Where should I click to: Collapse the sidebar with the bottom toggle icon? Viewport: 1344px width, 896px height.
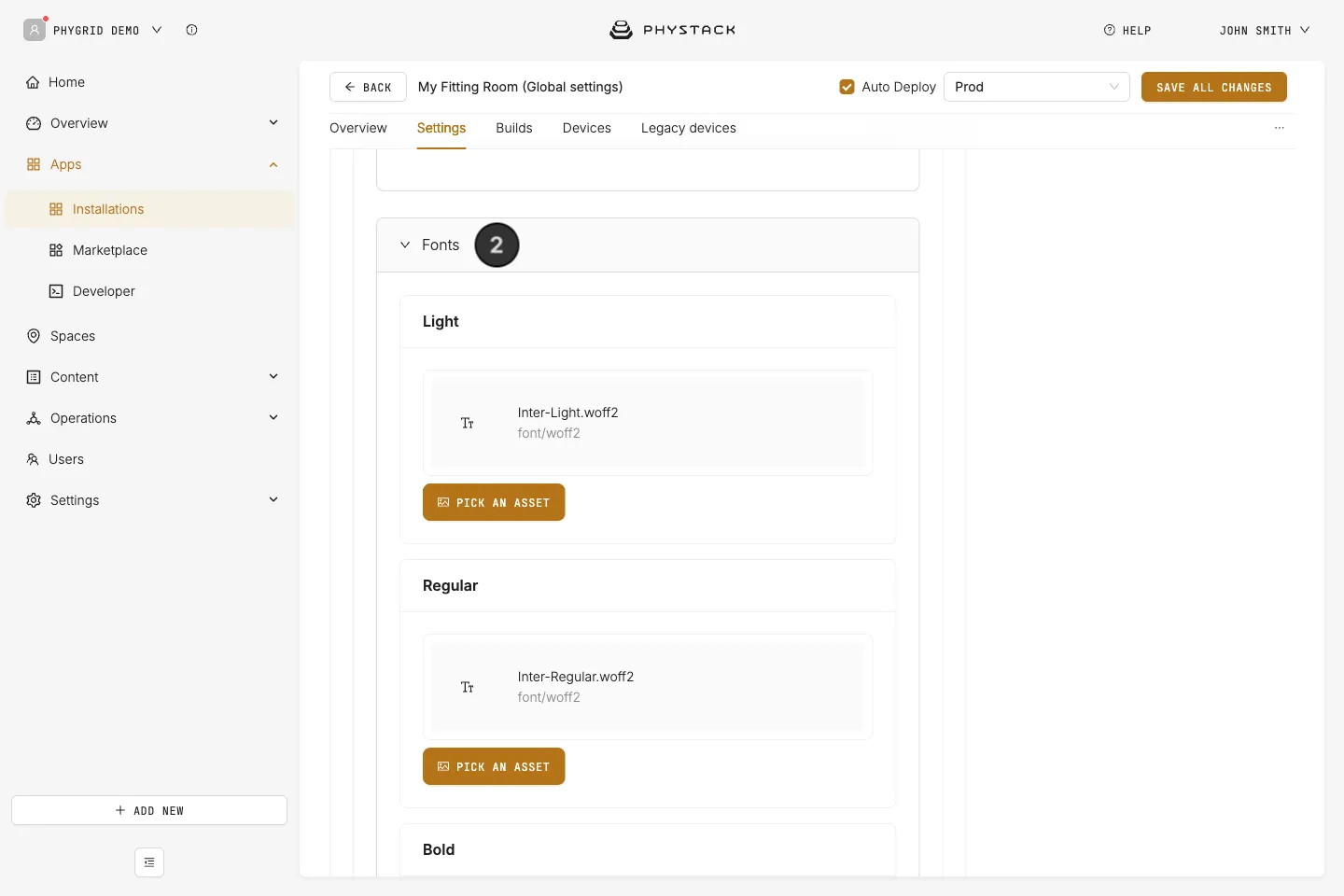click(149, 862)
